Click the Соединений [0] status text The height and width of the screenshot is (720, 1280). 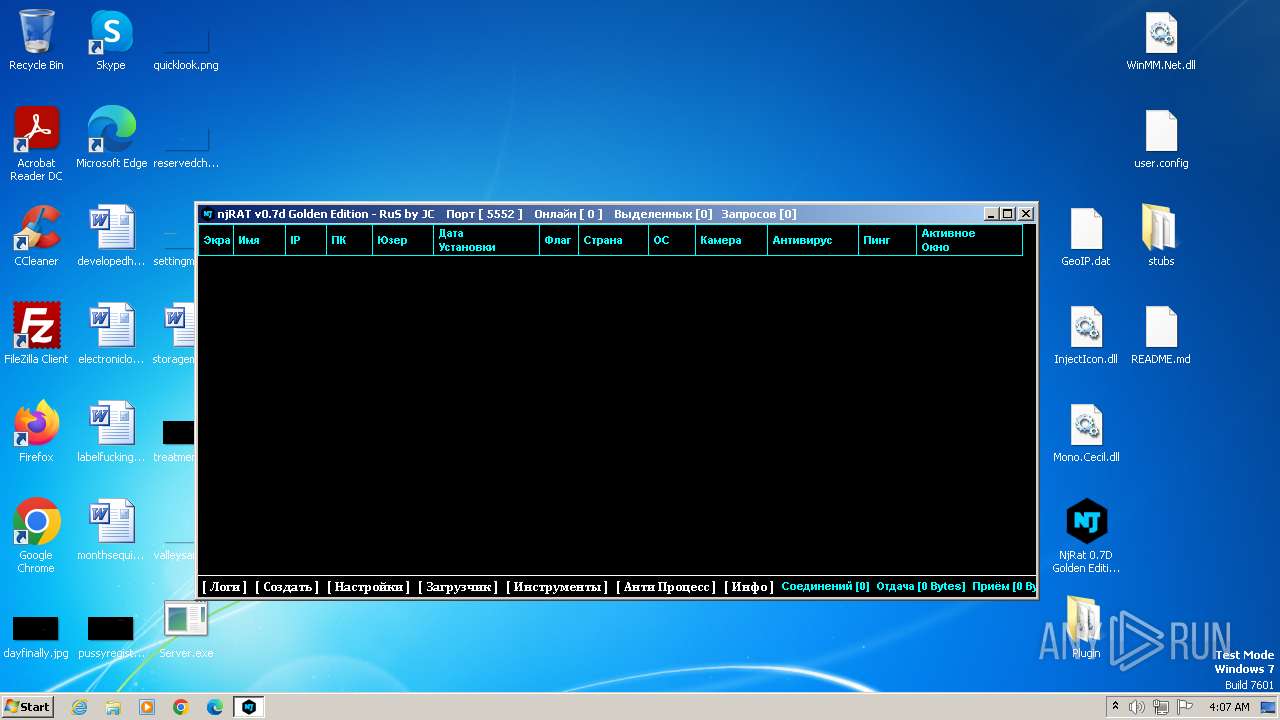tap(826, 587)
